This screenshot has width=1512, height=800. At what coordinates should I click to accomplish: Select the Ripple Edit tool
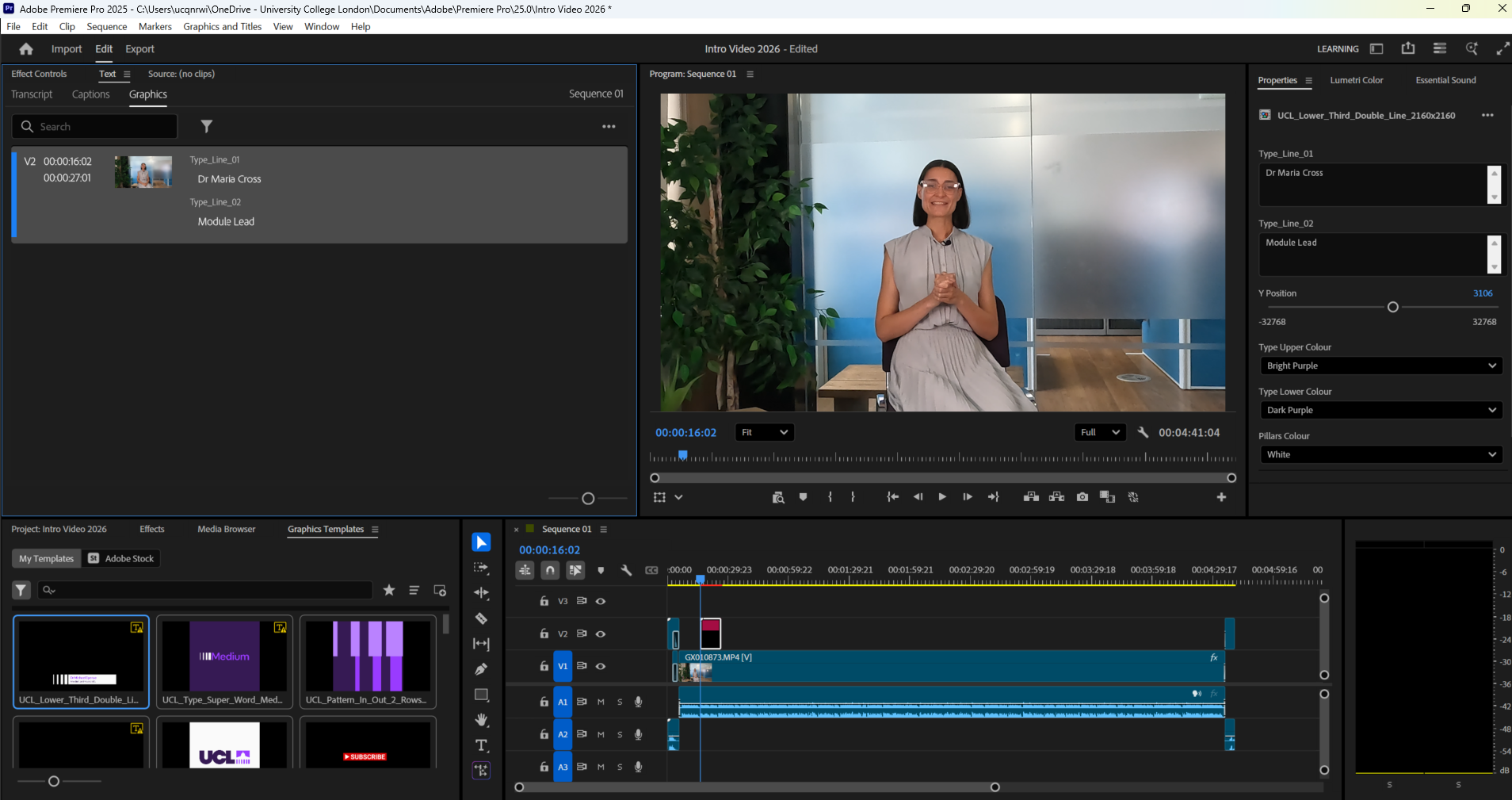pos(481,593)
